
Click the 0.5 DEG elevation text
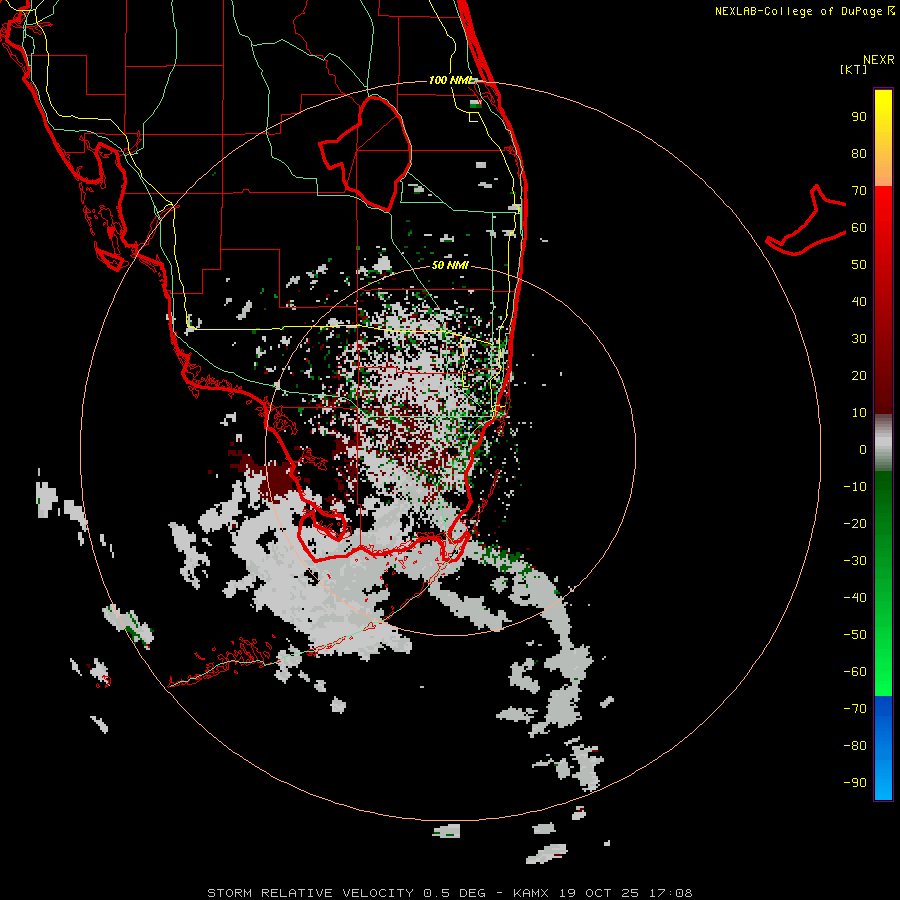455,893
